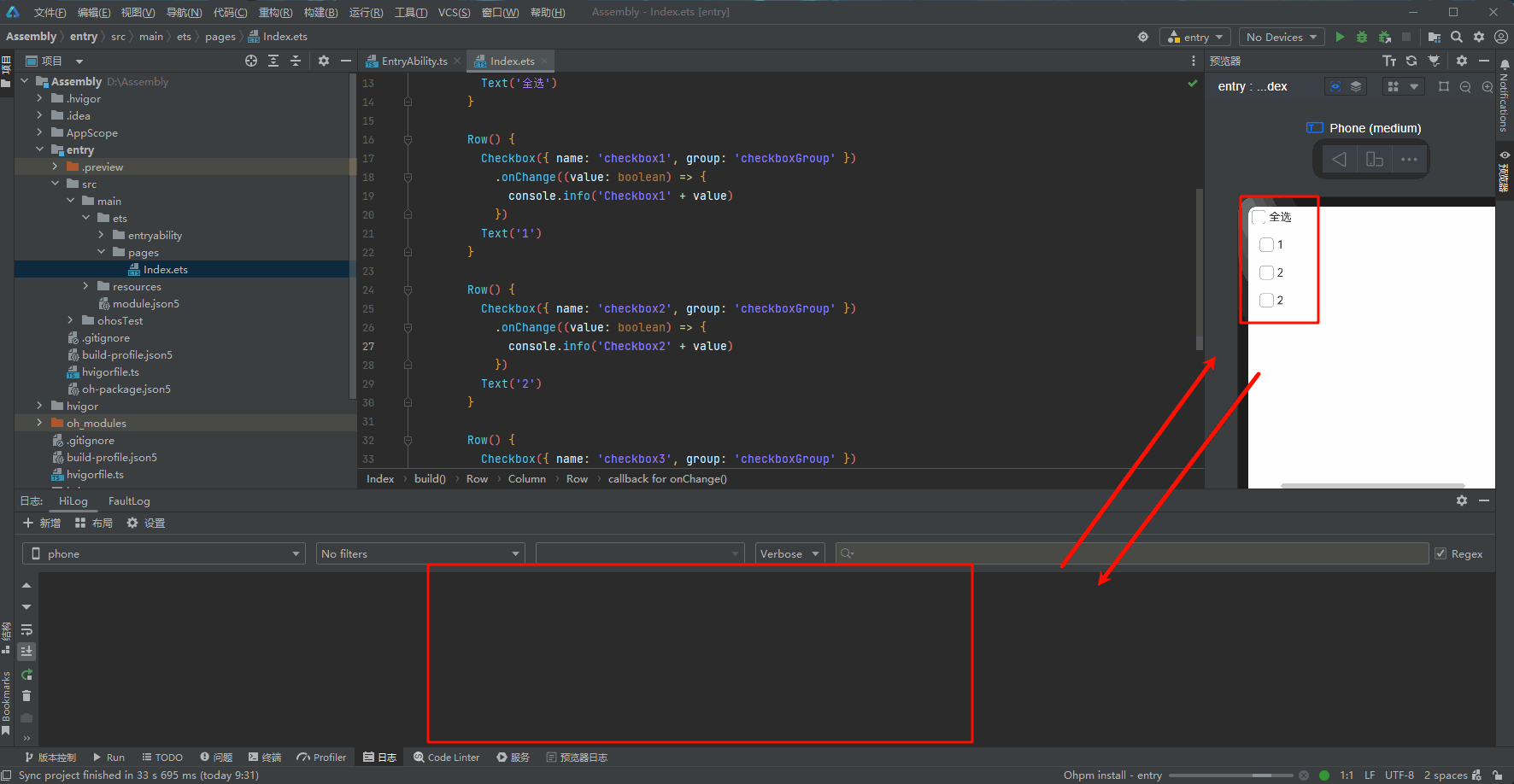Select Index.ets in project tree
This screenshot has width=1514, height=784.
pyautogui.click(x=166, y=269)
